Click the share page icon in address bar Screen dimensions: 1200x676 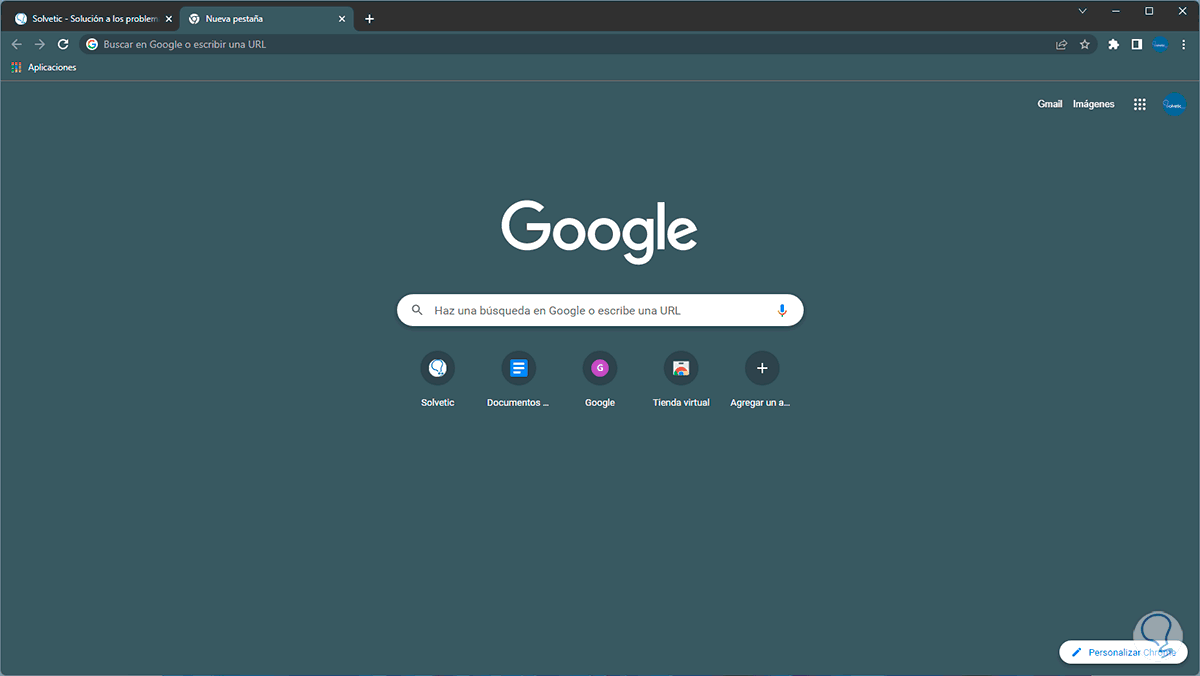coord(1061,44)
